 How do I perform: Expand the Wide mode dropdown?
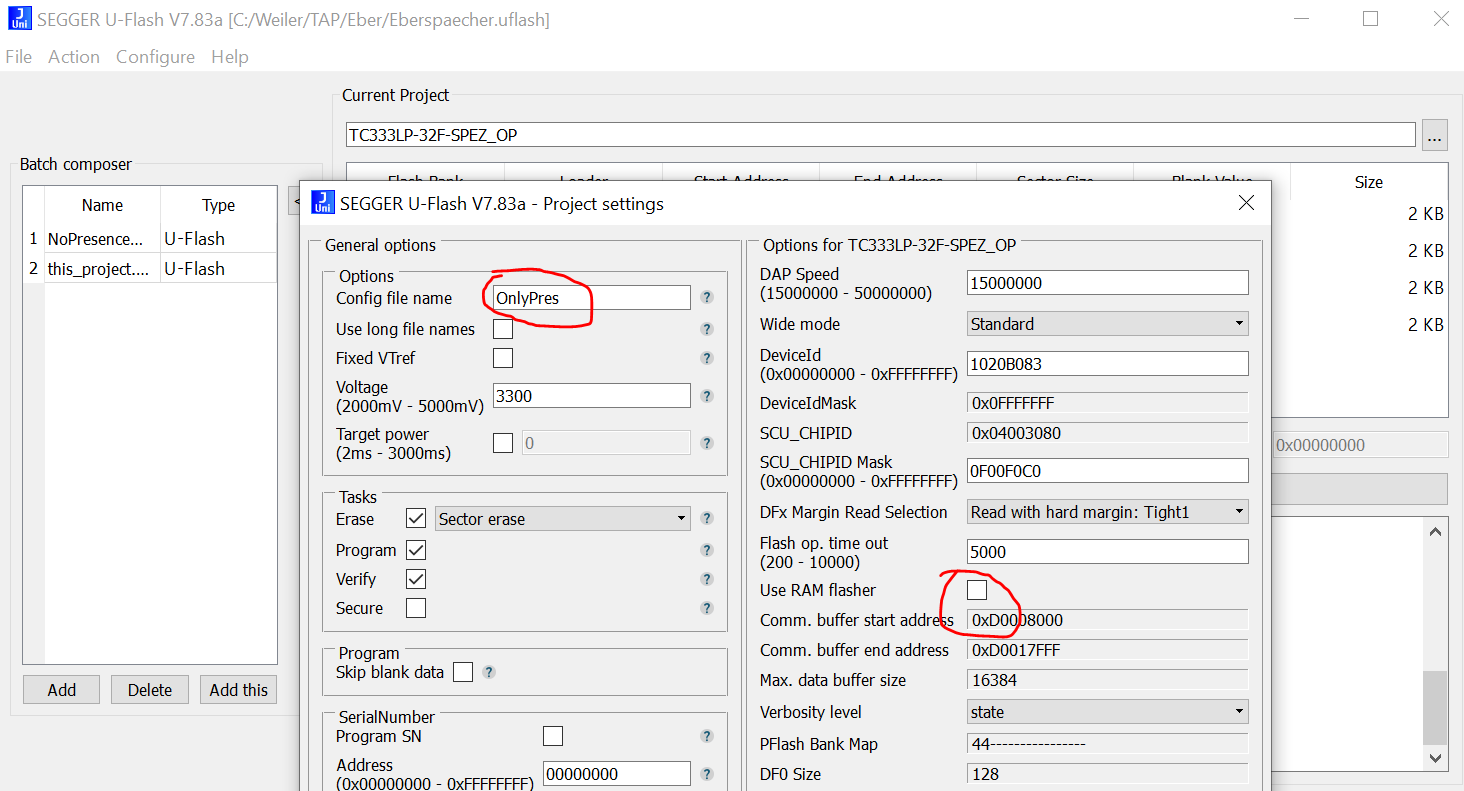pyautogui.click(x=1107, y=324)
